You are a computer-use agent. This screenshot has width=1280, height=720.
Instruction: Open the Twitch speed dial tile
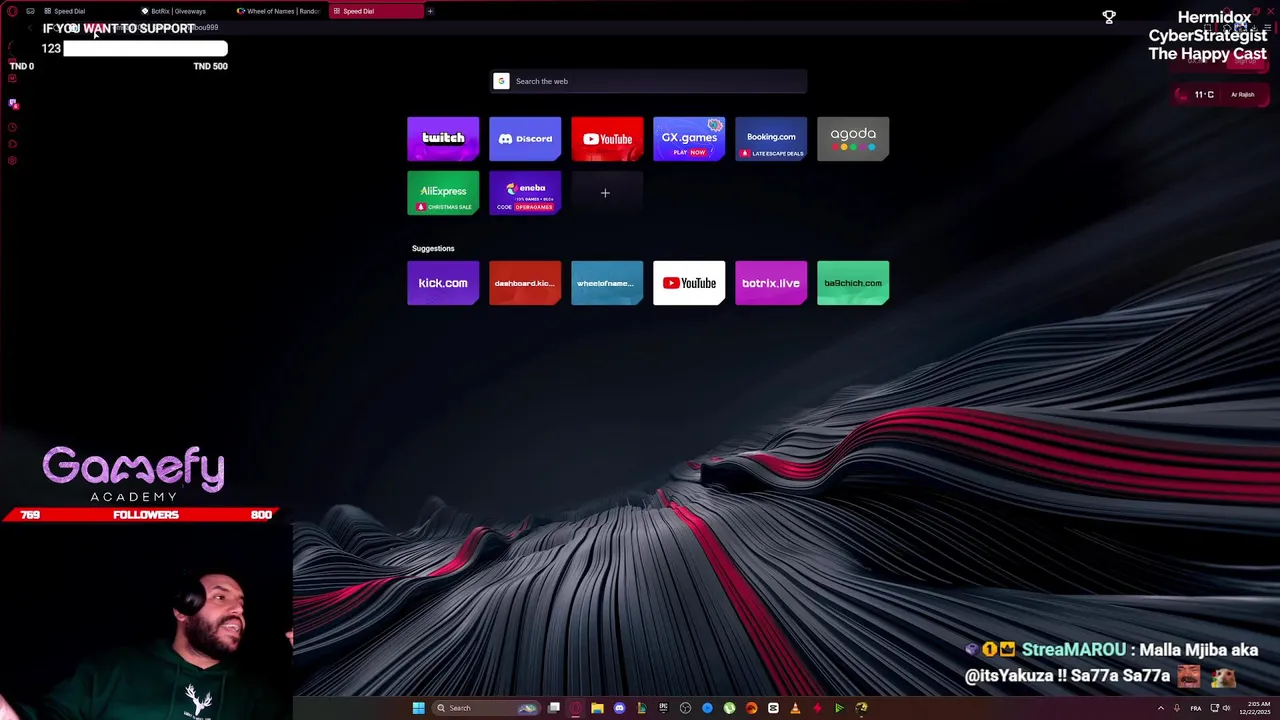443,139
